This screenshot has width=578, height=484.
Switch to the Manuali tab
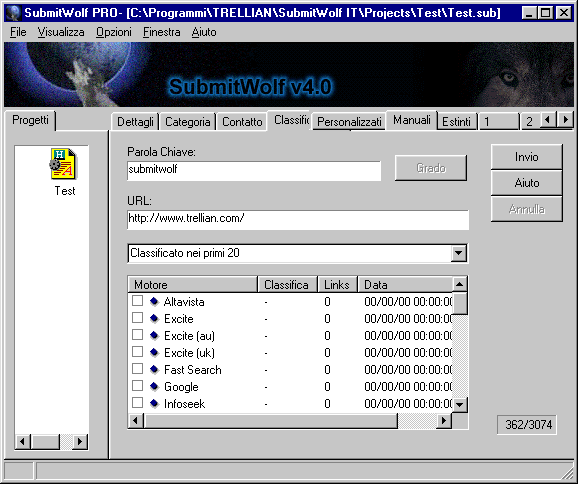[412, 120]
